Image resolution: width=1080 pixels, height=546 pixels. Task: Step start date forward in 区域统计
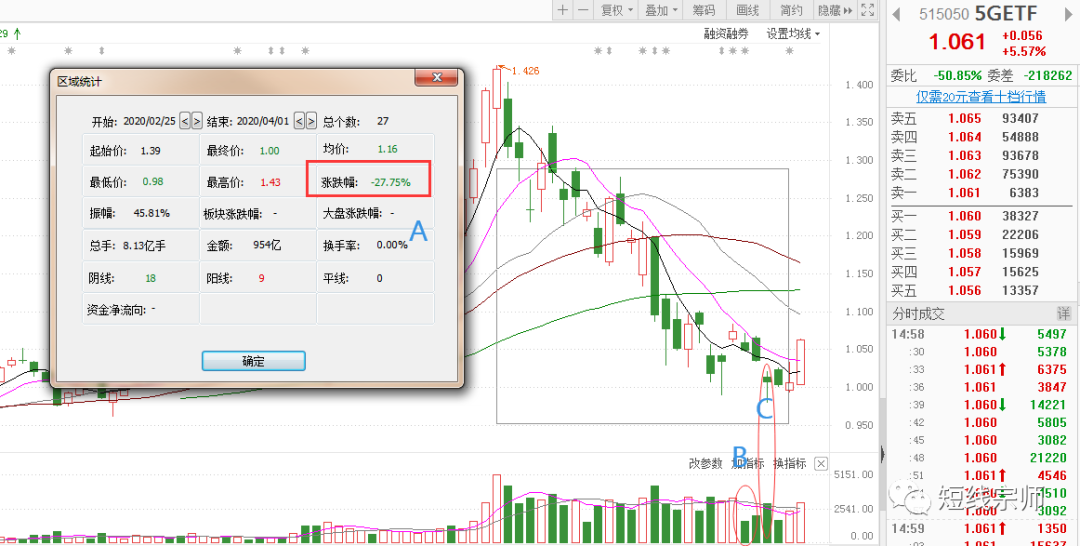pos(196,121)
